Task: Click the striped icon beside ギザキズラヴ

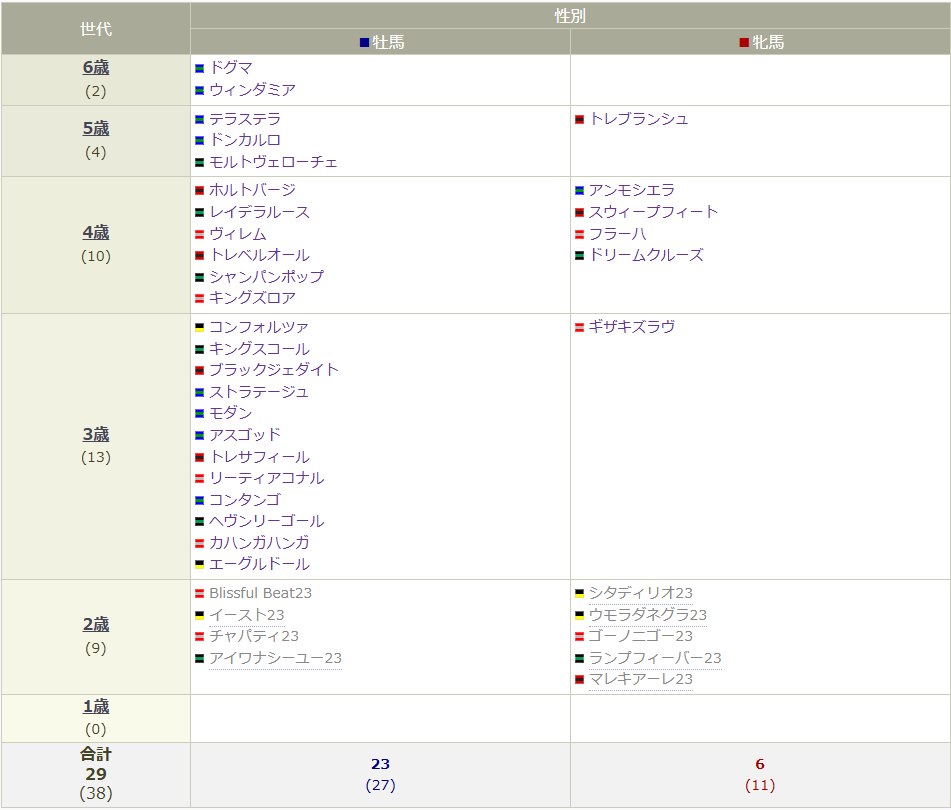Action: click(580, 327)
